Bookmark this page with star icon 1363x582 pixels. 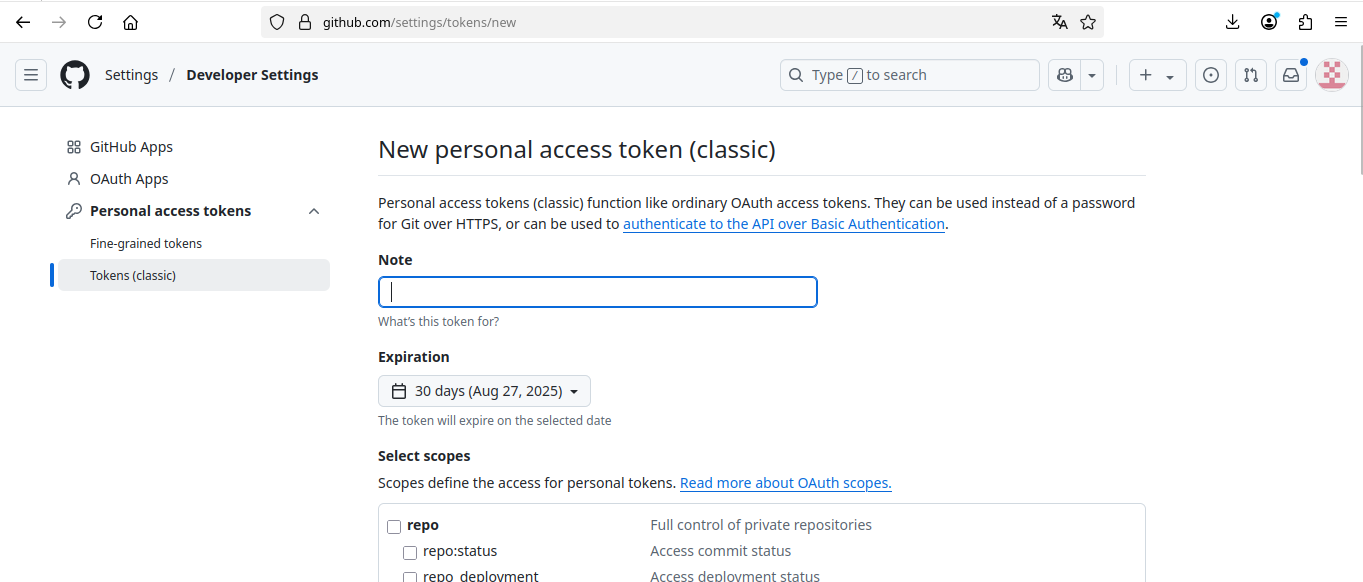coord(1088,22)
